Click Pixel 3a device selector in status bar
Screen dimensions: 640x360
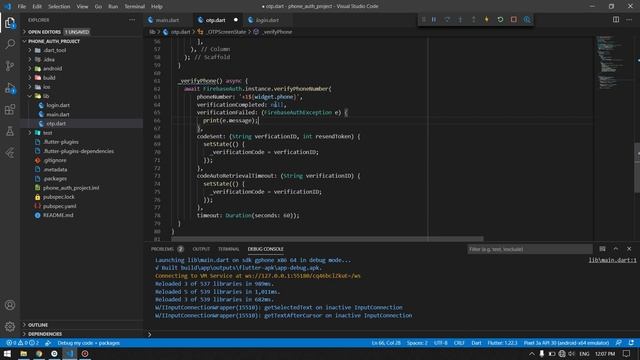tap(566, 343)
